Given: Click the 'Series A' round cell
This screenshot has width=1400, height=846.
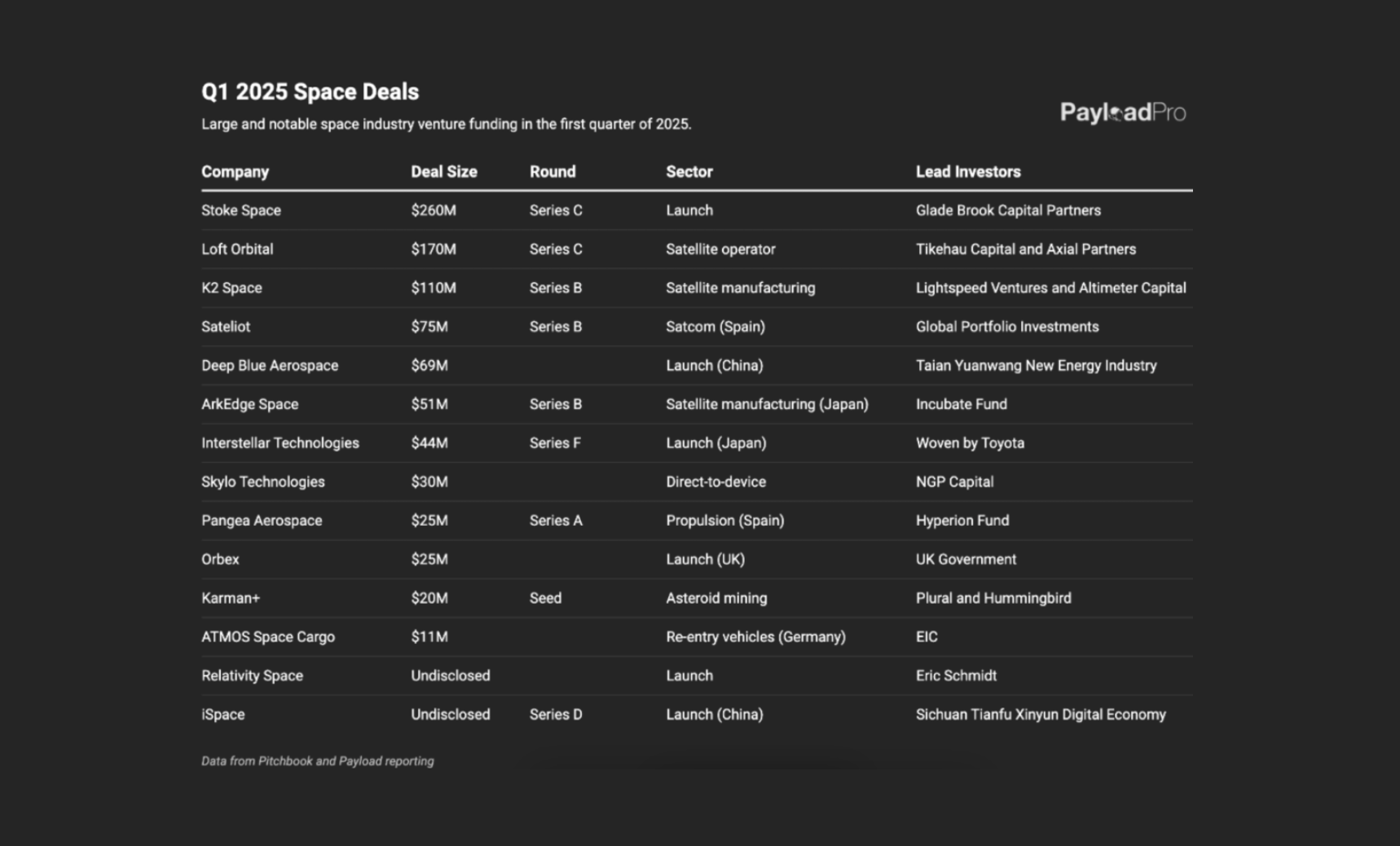Looking at the screenshot, I should click(x=556, y=521).
